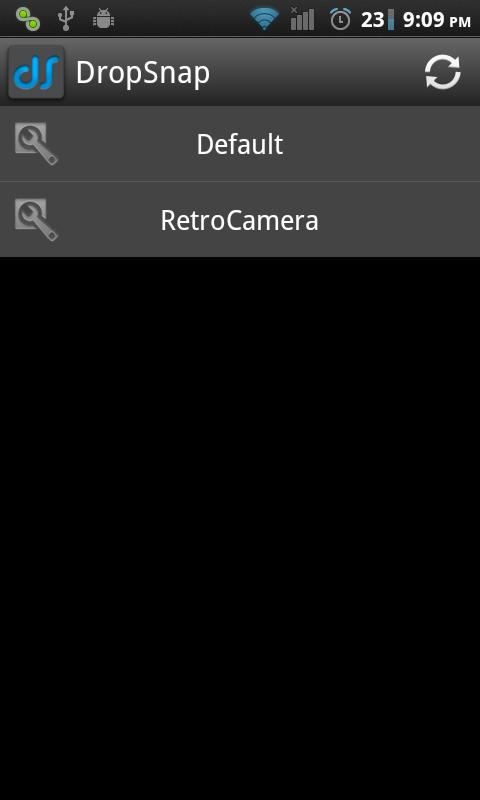Open RetroCamera settings via its label
Screen dimensions: 480x800
point(240,220)
